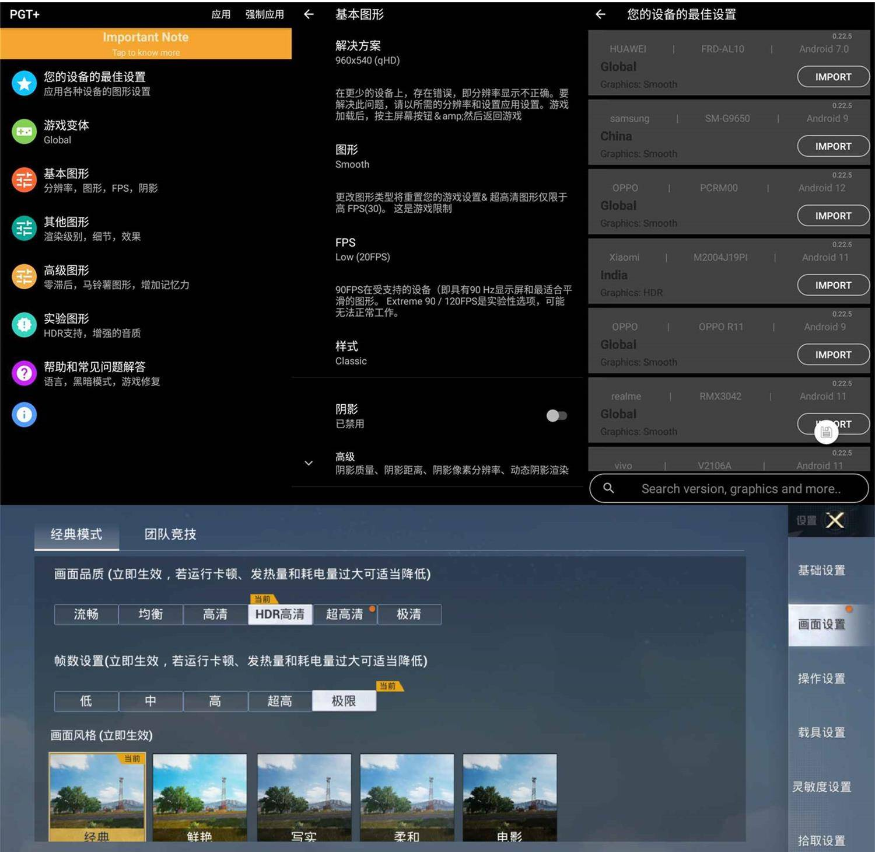Select 流畅 picture quality option
The height and width of the screenshot is (852, 875).
[86, 614]
